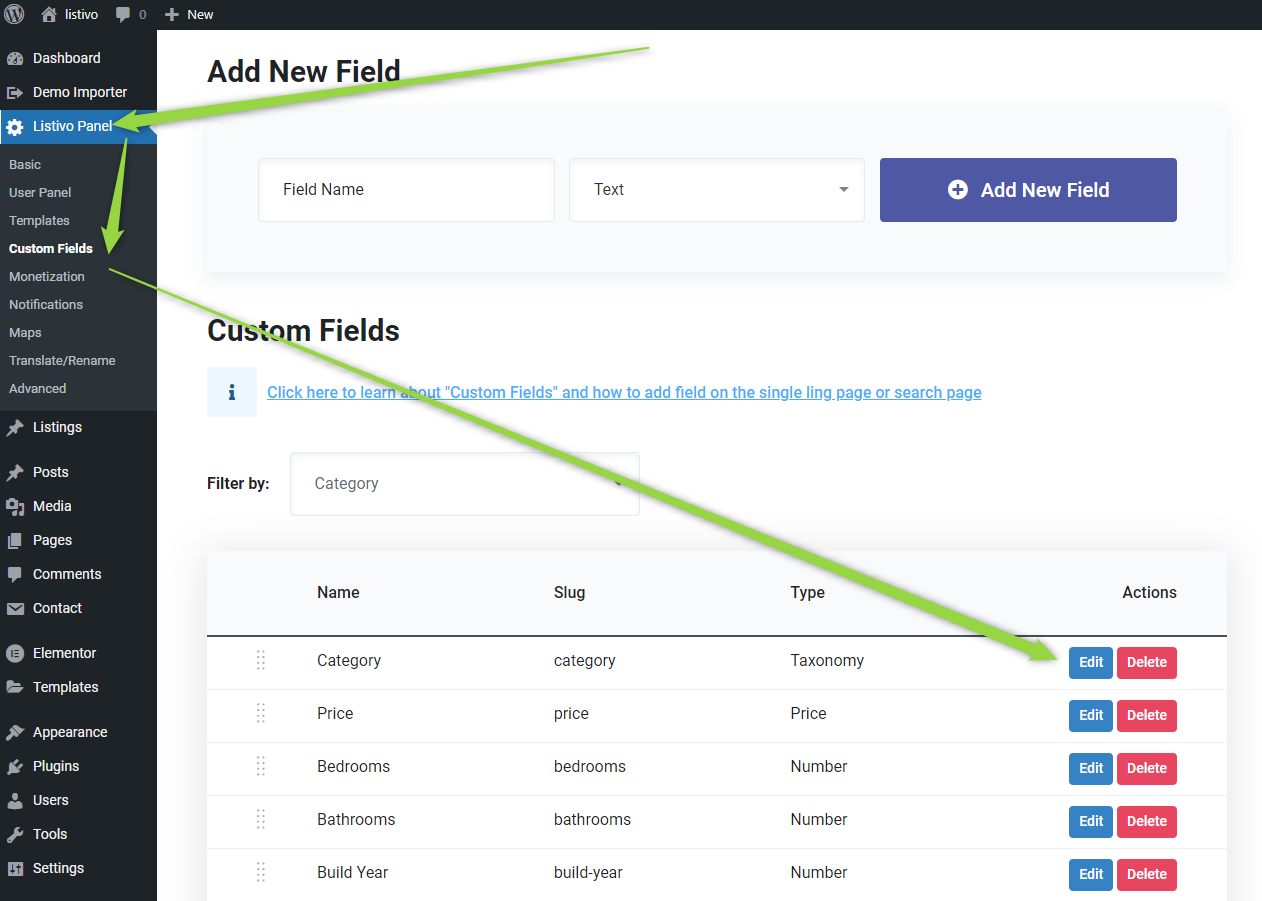
Task: Open the Custom Fields learning link
Action: coord(624,392)
